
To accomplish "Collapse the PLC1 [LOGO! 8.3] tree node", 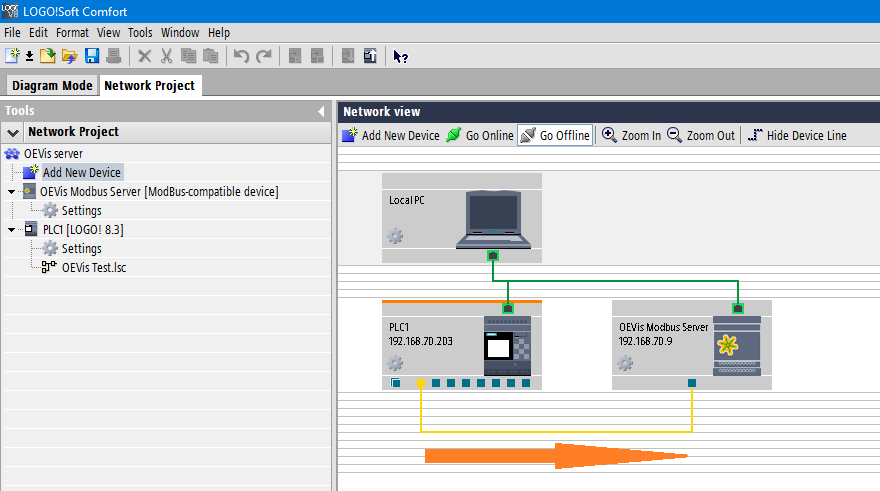I will [11, 230].
